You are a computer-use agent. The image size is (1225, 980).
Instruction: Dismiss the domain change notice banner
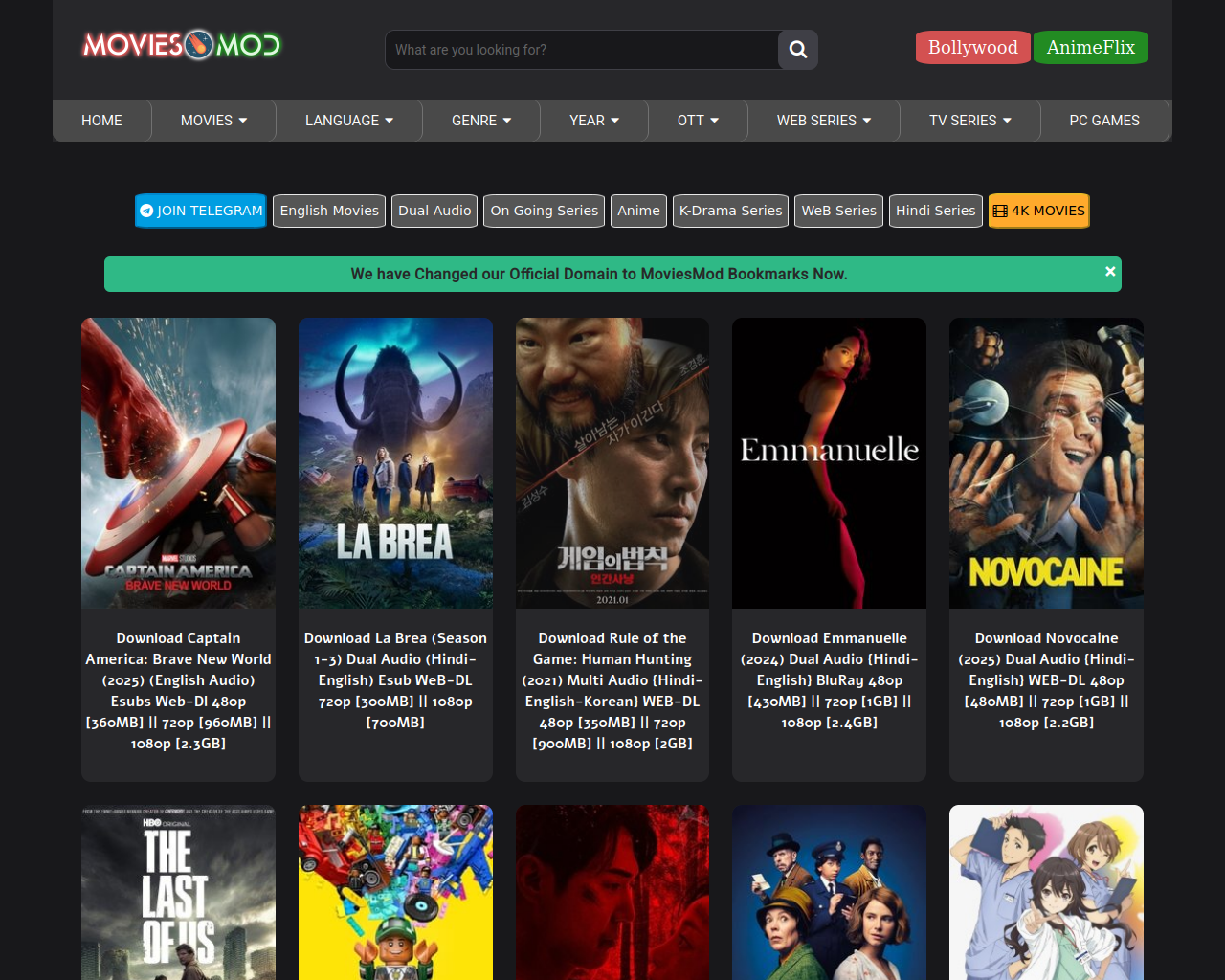tap(1110, 272)
